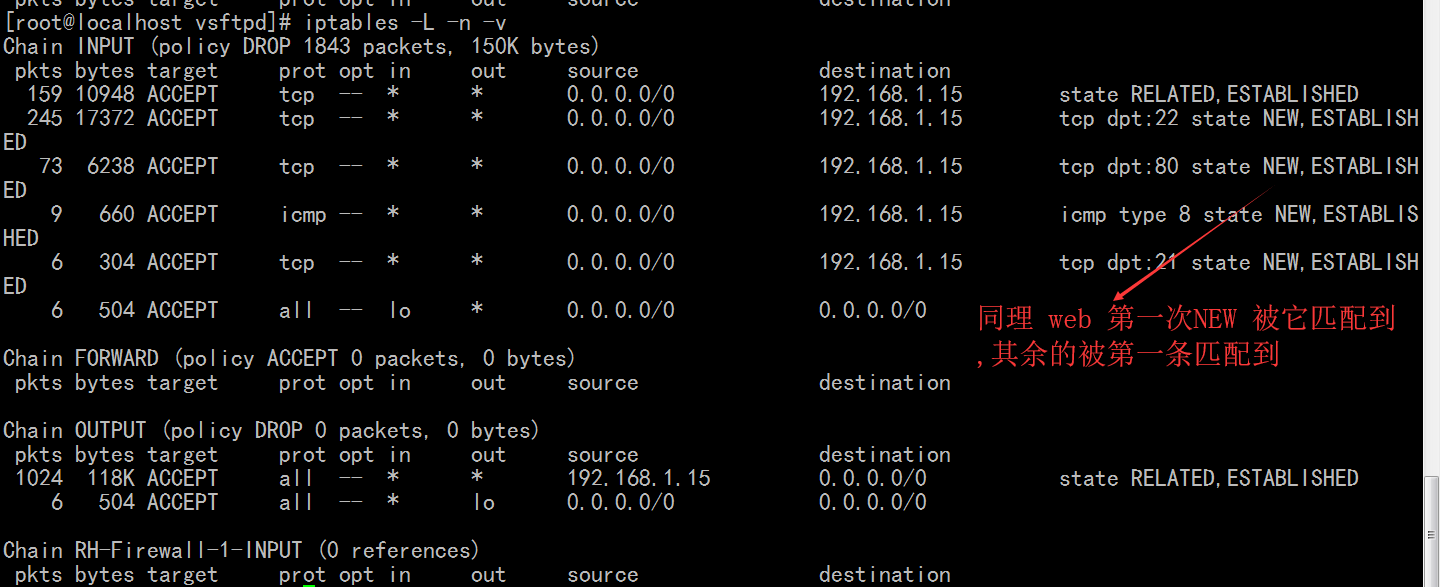This screenshot has height=587, width=1440.
Task: Select 'tcp dpt:80' rule match text
Action: tap(1119, 166)
